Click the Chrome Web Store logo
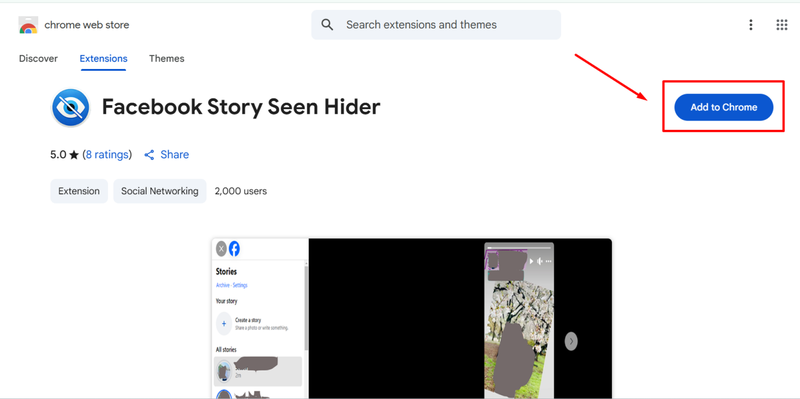The image size is (800, 399). click(x=28, y=25)
